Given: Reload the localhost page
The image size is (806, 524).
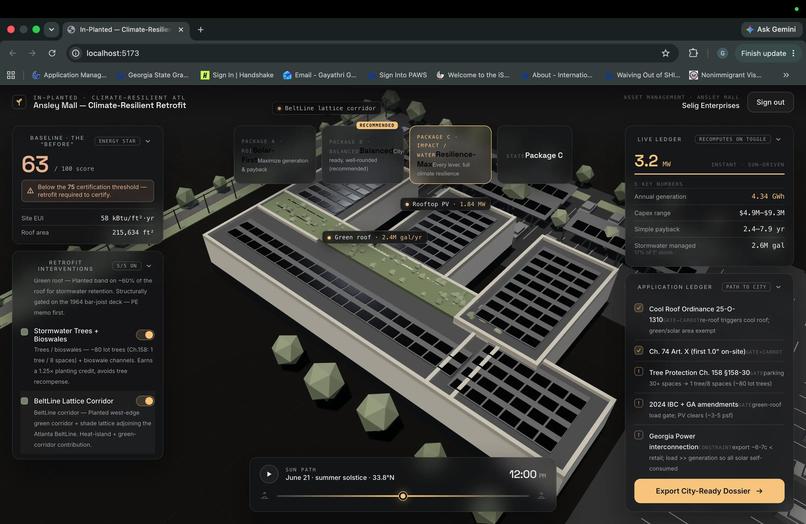Looking at the screenshot, I should pyautogui.click(x=52, y=53).
